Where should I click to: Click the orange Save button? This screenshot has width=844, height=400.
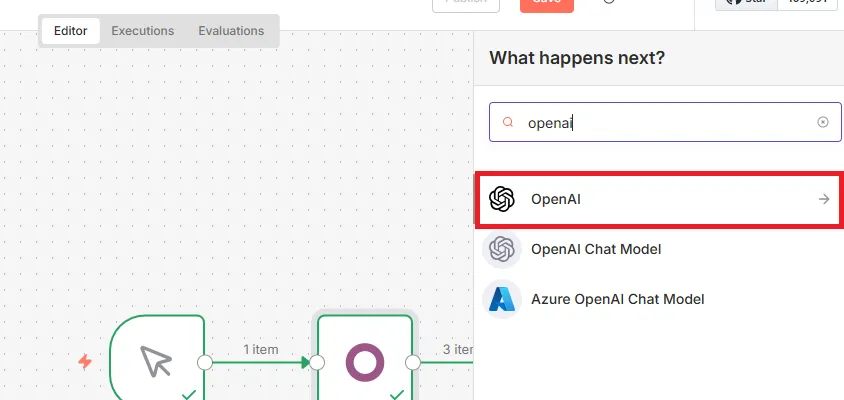[546, 4]
